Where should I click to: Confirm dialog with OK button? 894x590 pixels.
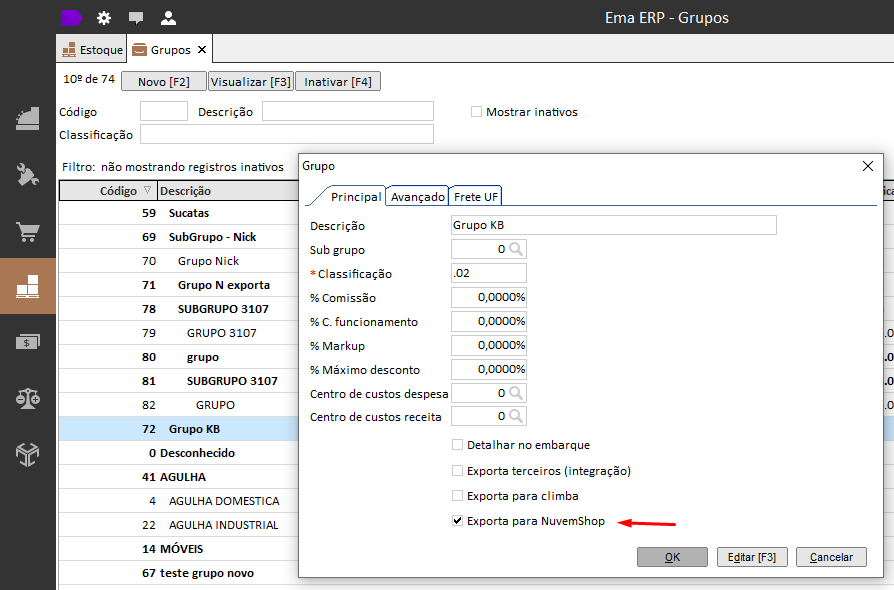point(672,557)
